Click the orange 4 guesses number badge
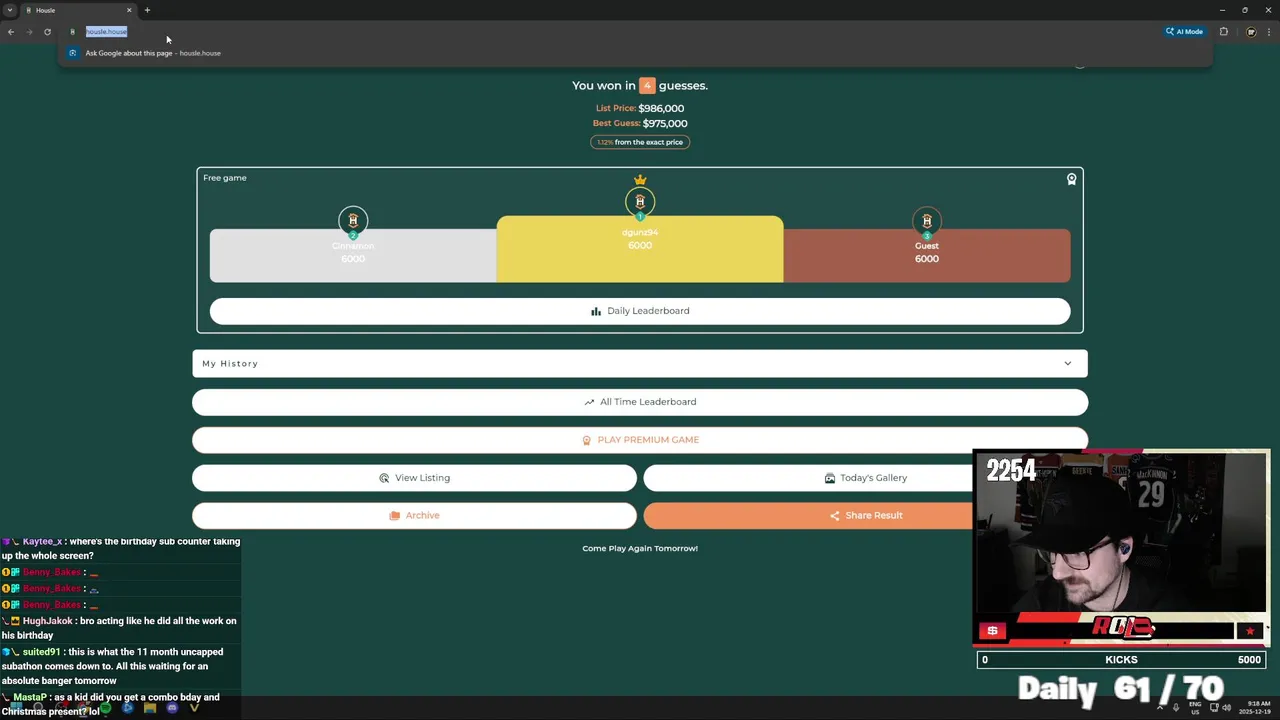1280x720 pixels. [x=647, y=86]
